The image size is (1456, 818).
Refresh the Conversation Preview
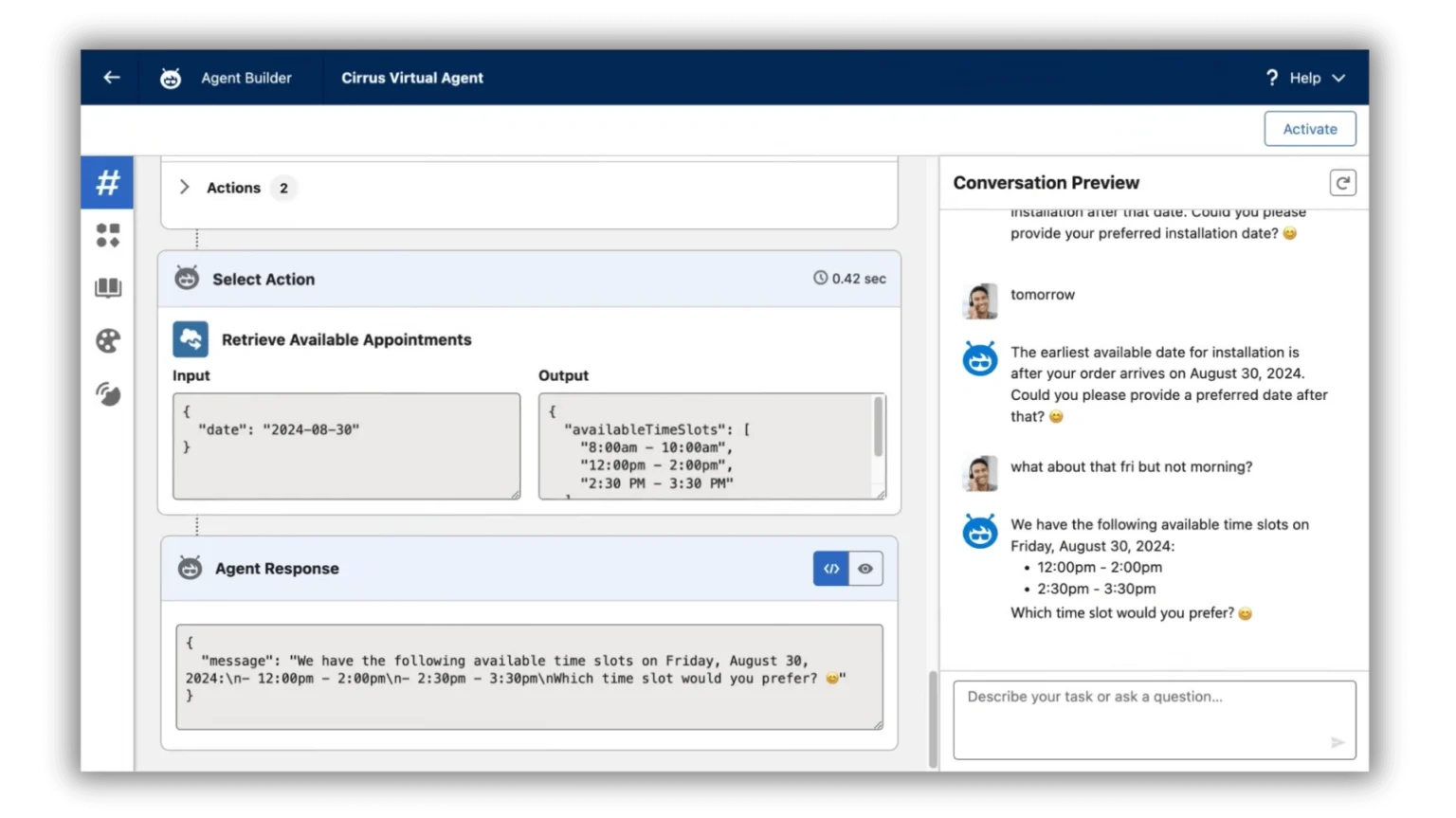pos(1342,183)
